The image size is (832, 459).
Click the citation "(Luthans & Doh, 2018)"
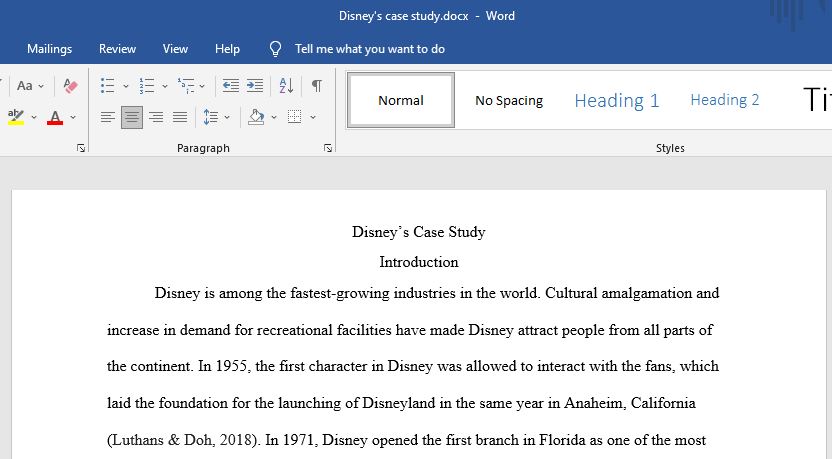point(184,440)
